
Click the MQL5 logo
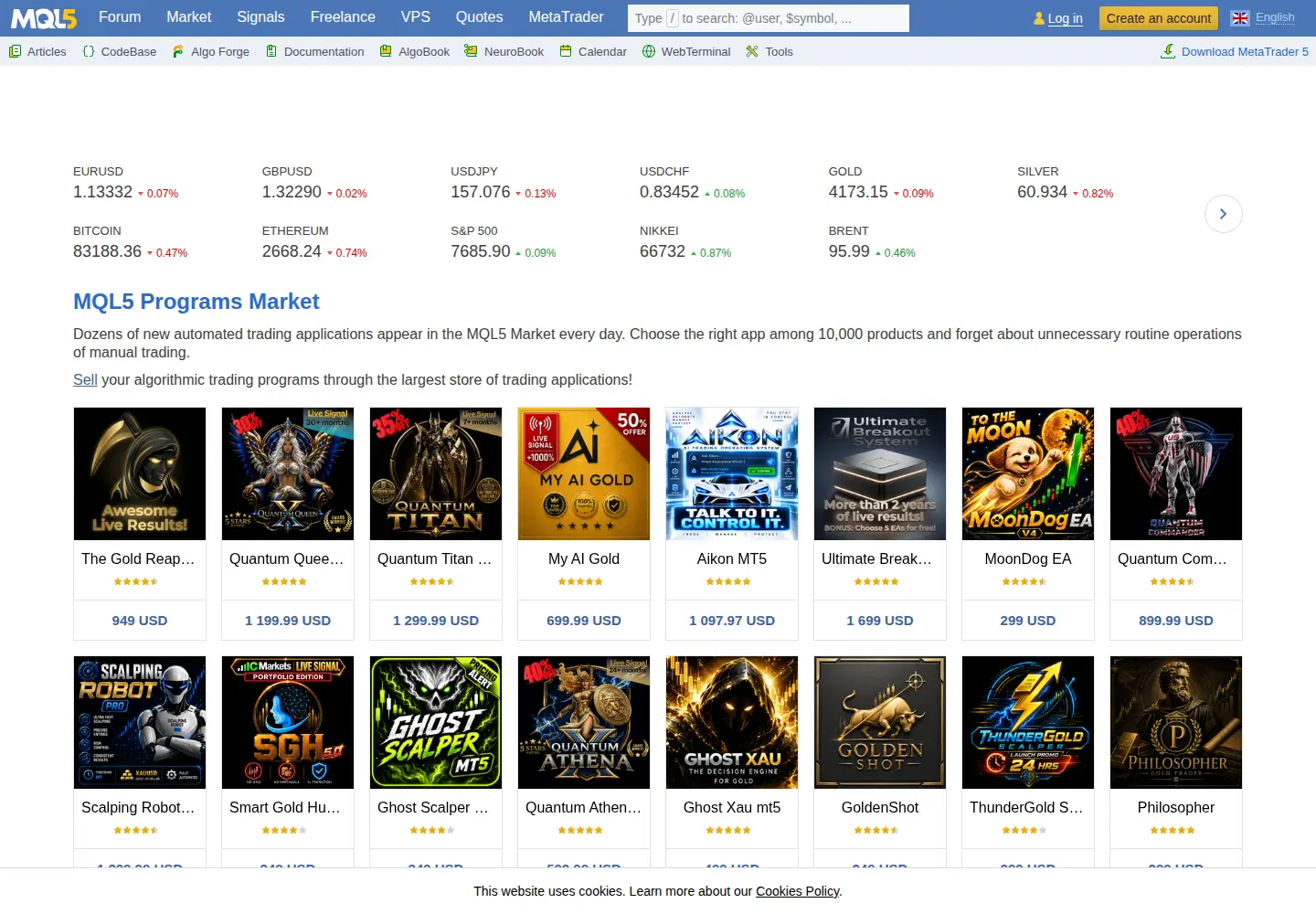[44, 18]
